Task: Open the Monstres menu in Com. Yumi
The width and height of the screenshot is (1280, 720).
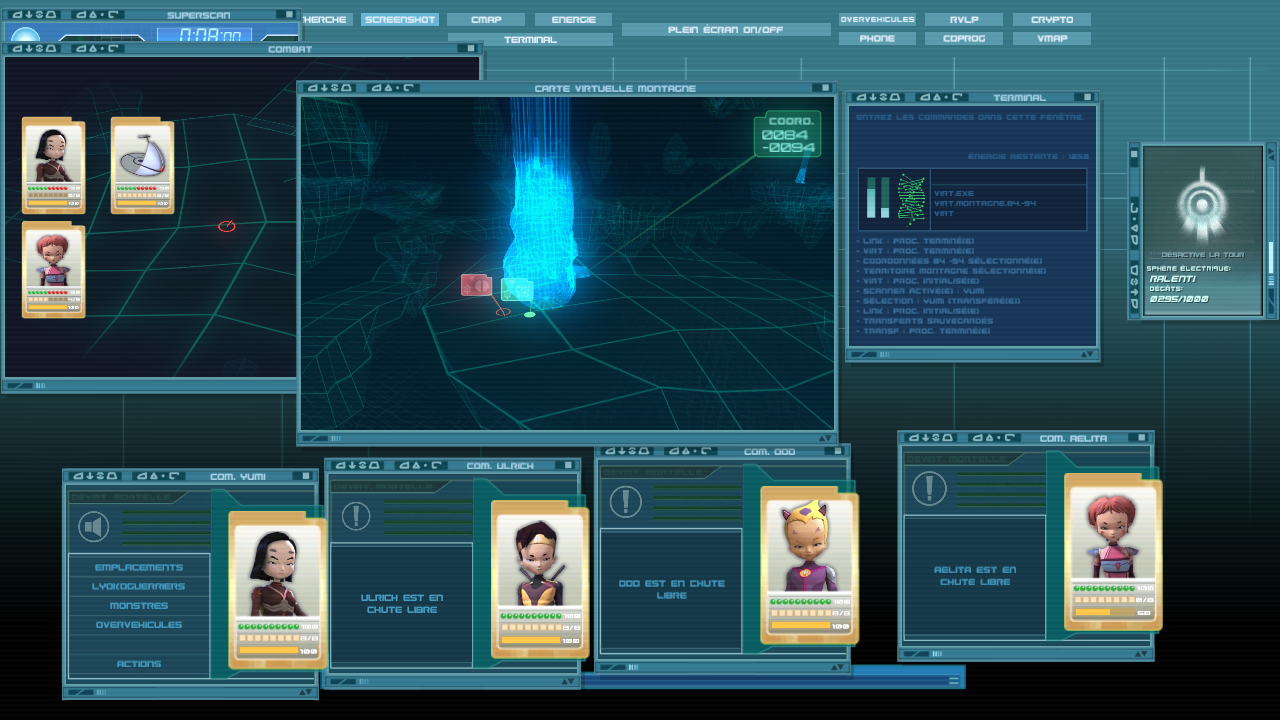Action: click(139, 605)
